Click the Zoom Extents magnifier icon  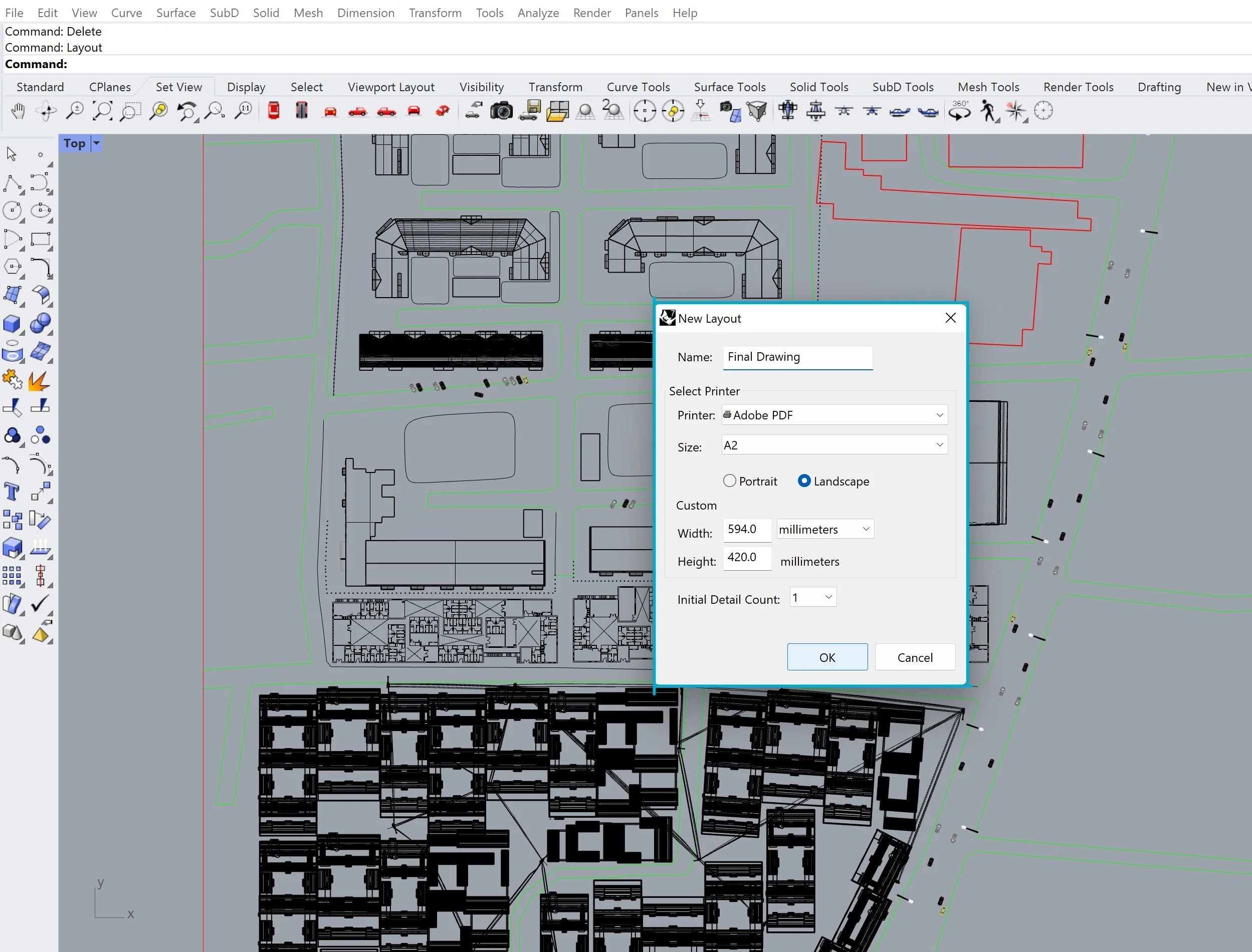[103, 111]
